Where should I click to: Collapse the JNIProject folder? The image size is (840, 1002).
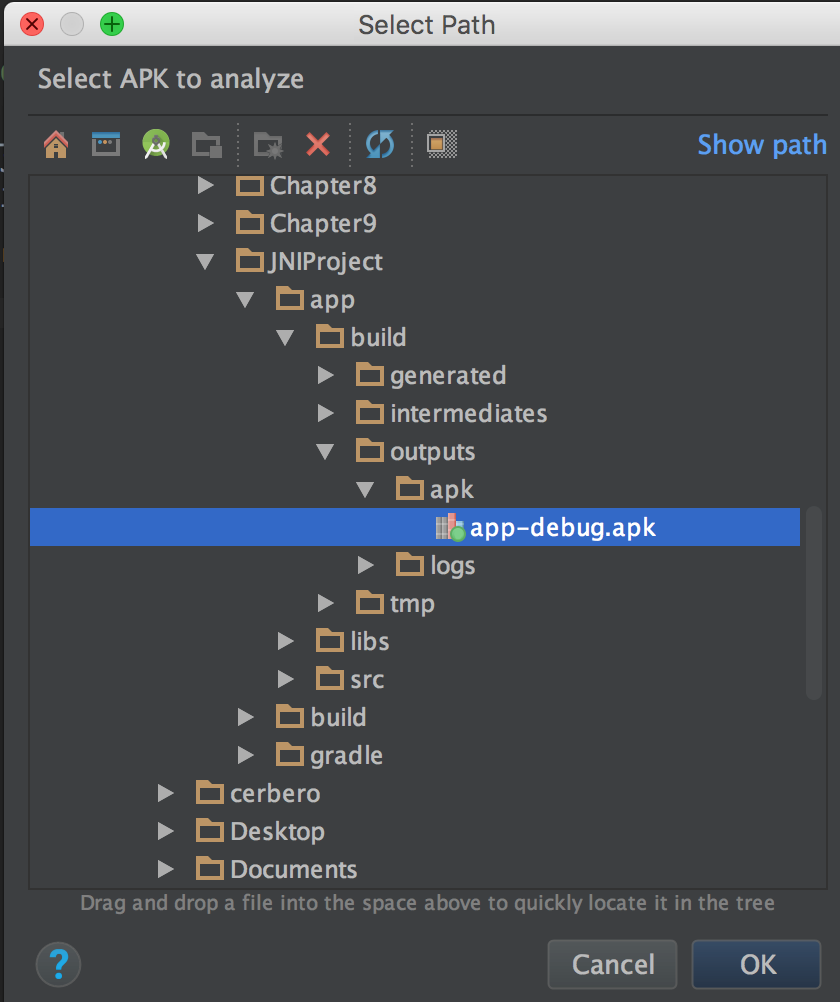tap(206, 262)
